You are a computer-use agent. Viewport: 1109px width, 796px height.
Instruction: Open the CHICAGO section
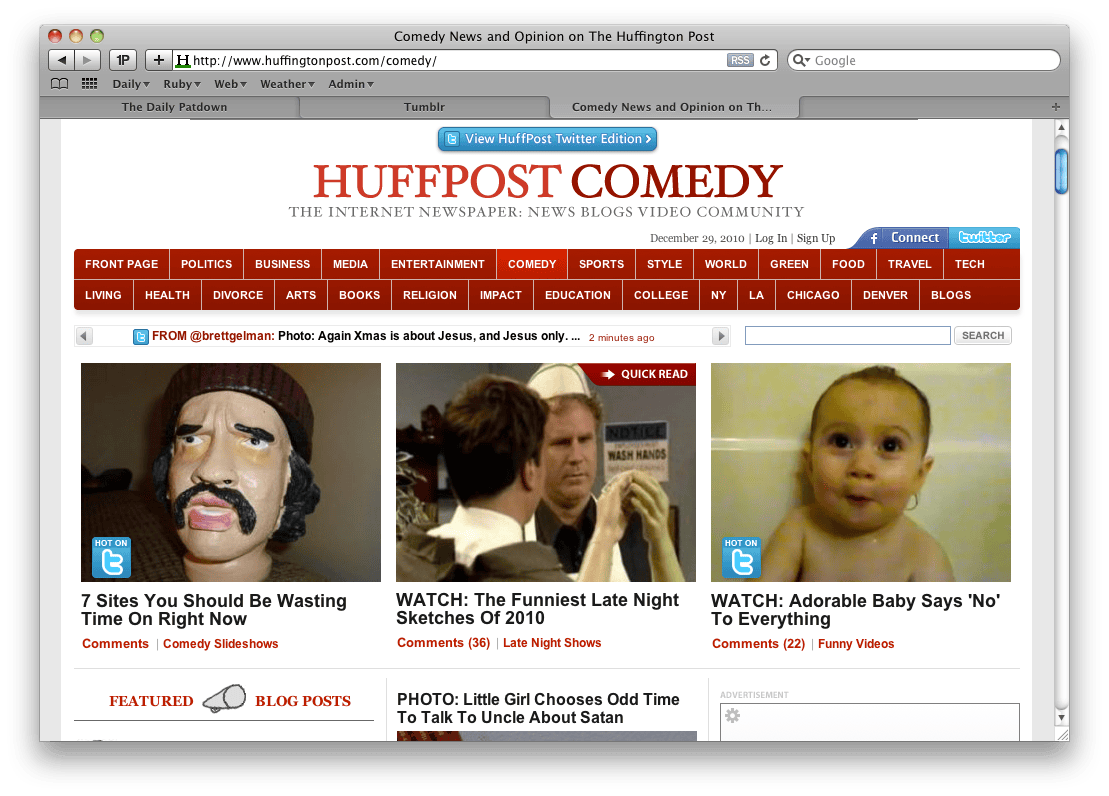813,295
